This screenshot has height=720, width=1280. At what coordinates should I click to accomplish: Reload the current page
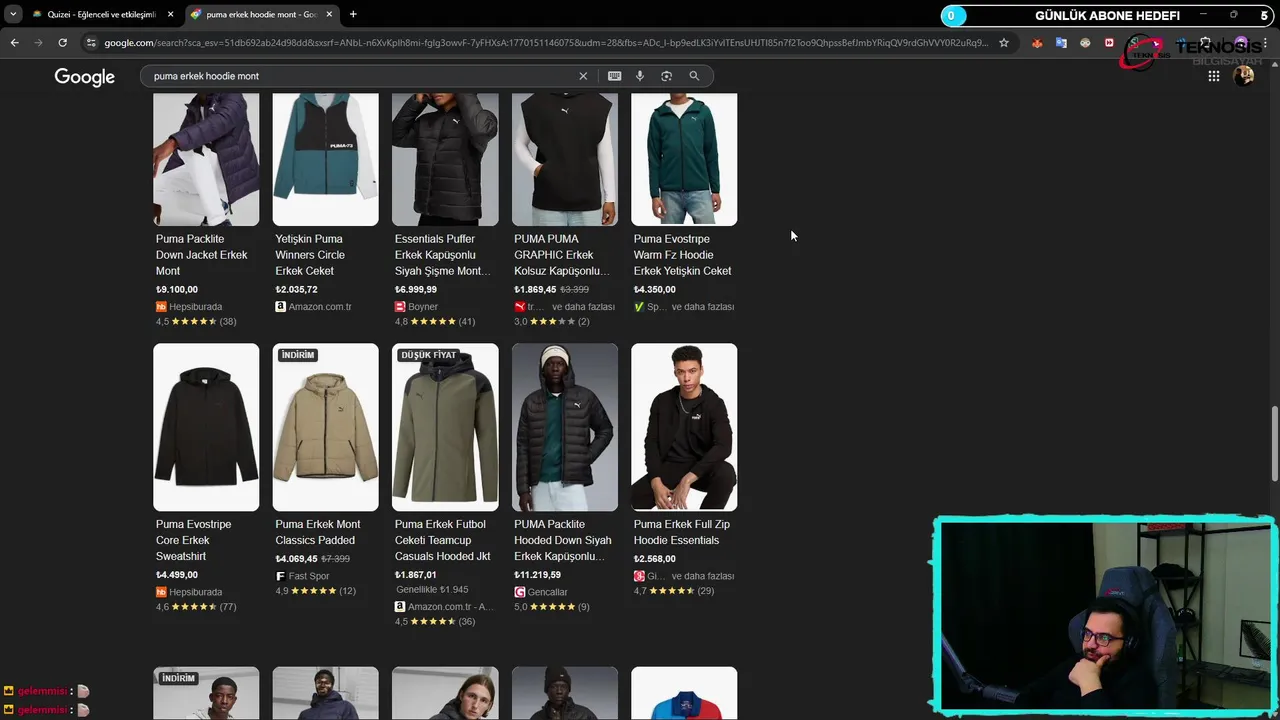pyautogui.click(x=62, y=43)
